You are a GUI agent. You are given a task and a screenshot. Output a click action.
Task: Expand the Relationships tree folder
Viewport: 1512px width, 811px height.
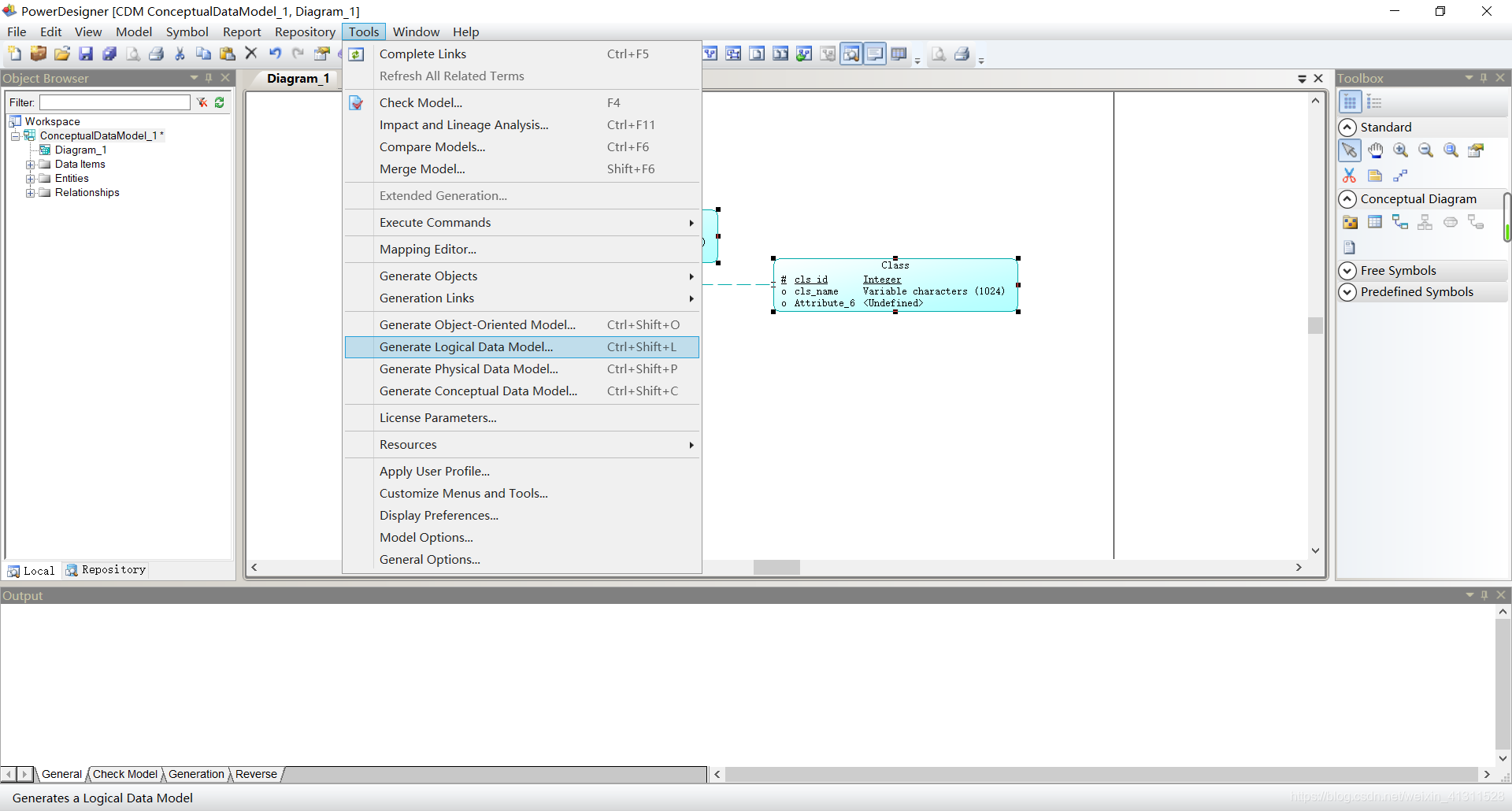point(30,193)
